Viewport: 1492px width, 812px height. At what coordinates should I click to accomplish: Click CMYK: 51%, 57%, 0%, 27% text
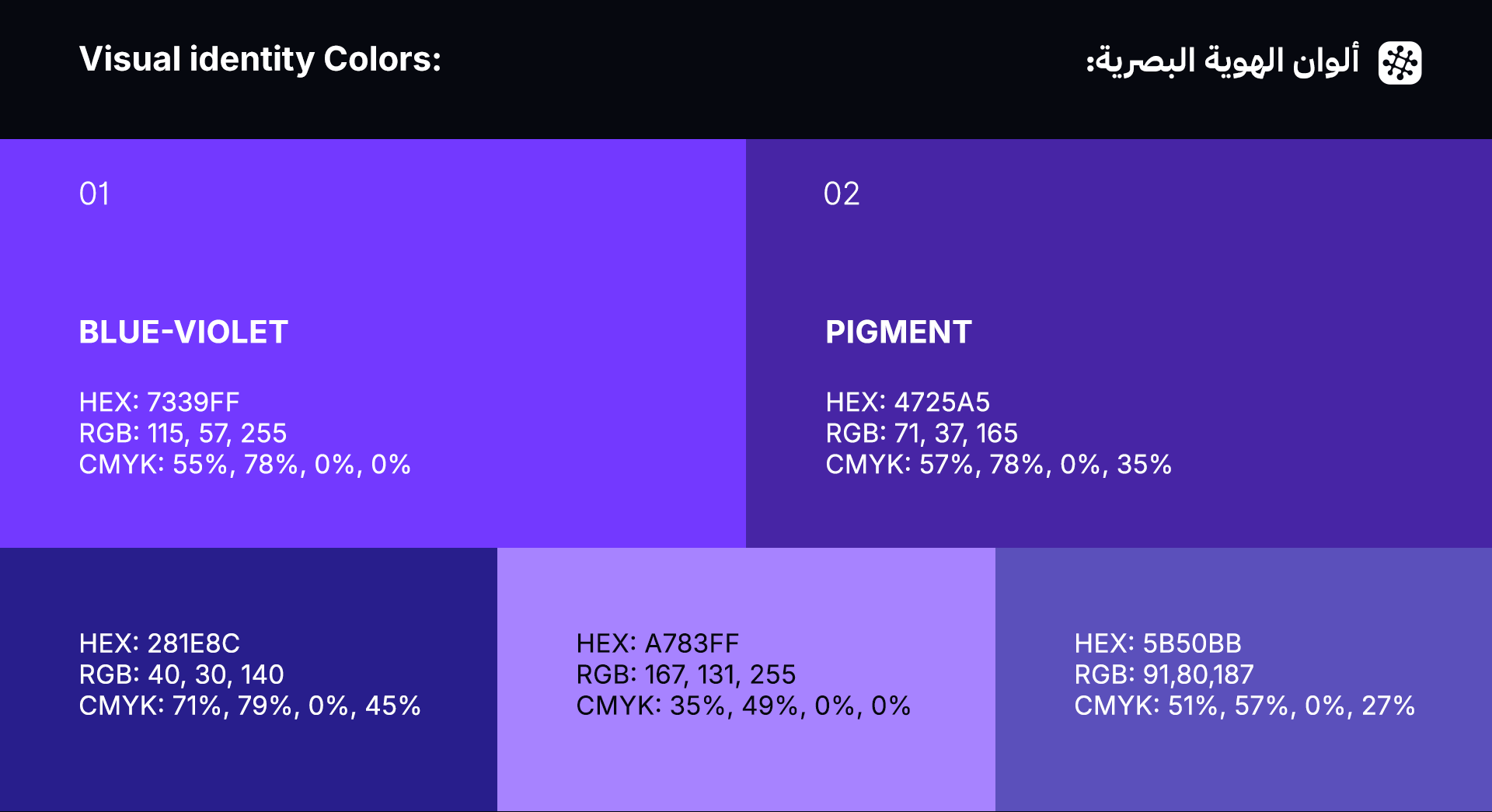[1244, 706]
